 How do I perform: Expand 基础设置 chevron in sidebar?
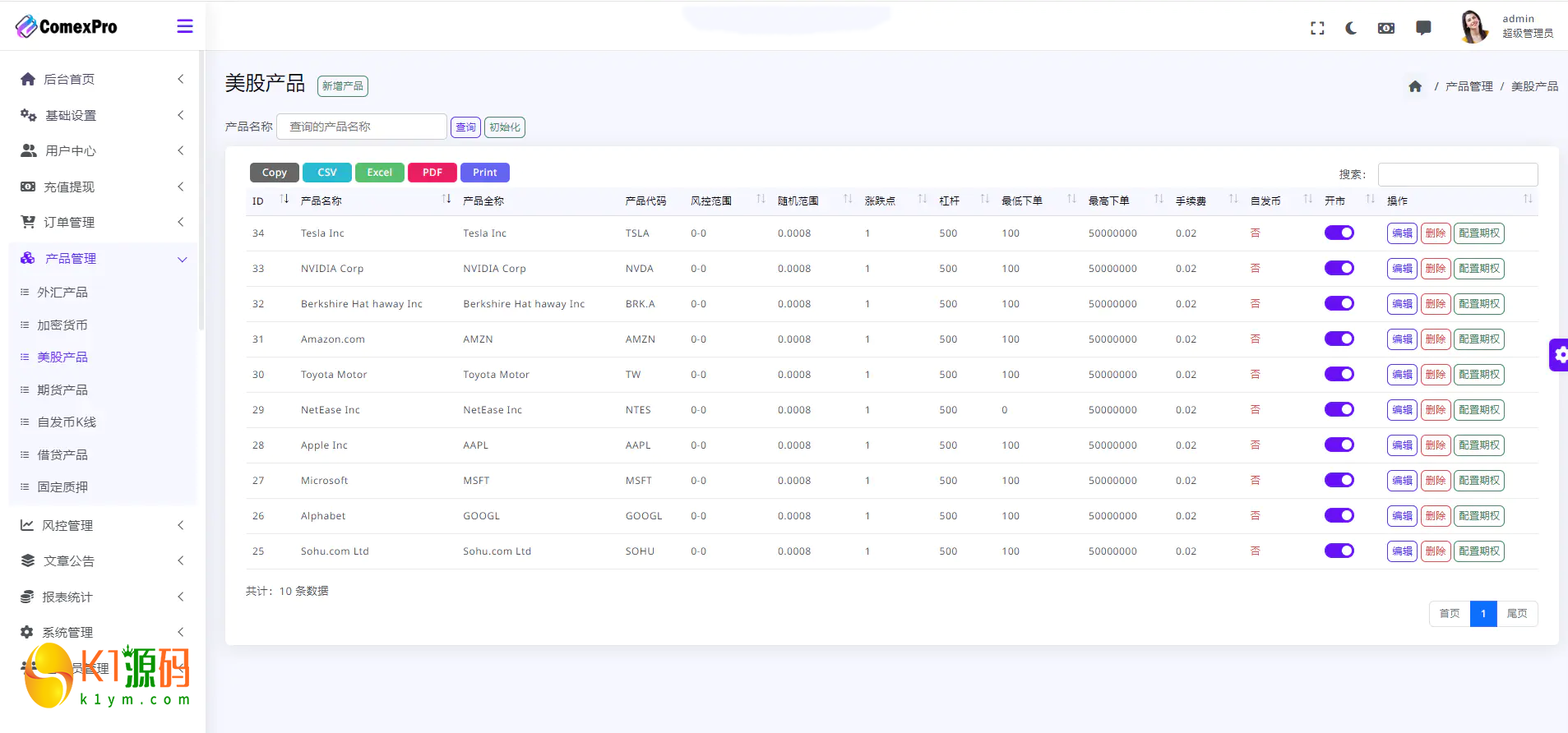tap(181, 115)
